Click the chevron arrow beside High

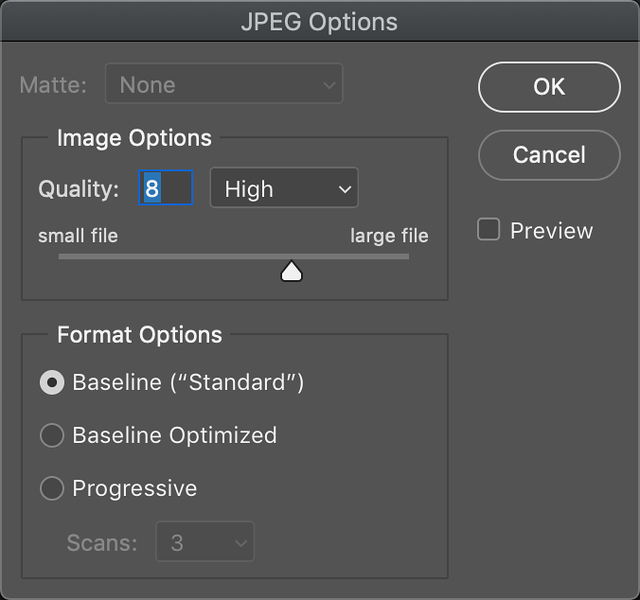345,189
